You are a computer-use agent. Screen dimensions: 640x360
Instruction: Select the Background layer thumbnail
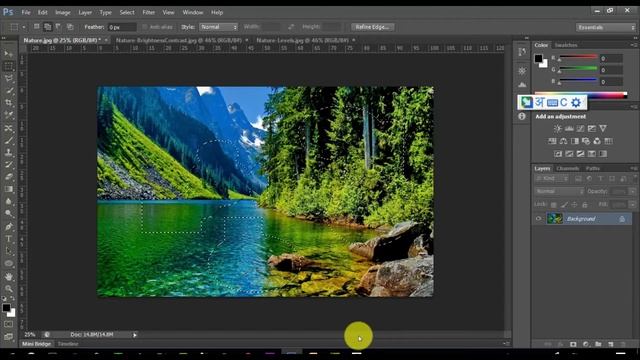coord(555,219)
